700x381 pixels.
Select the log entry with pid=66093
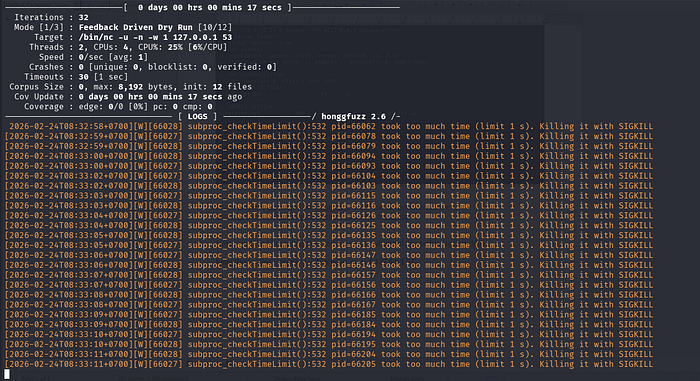(x=329, y=166)
